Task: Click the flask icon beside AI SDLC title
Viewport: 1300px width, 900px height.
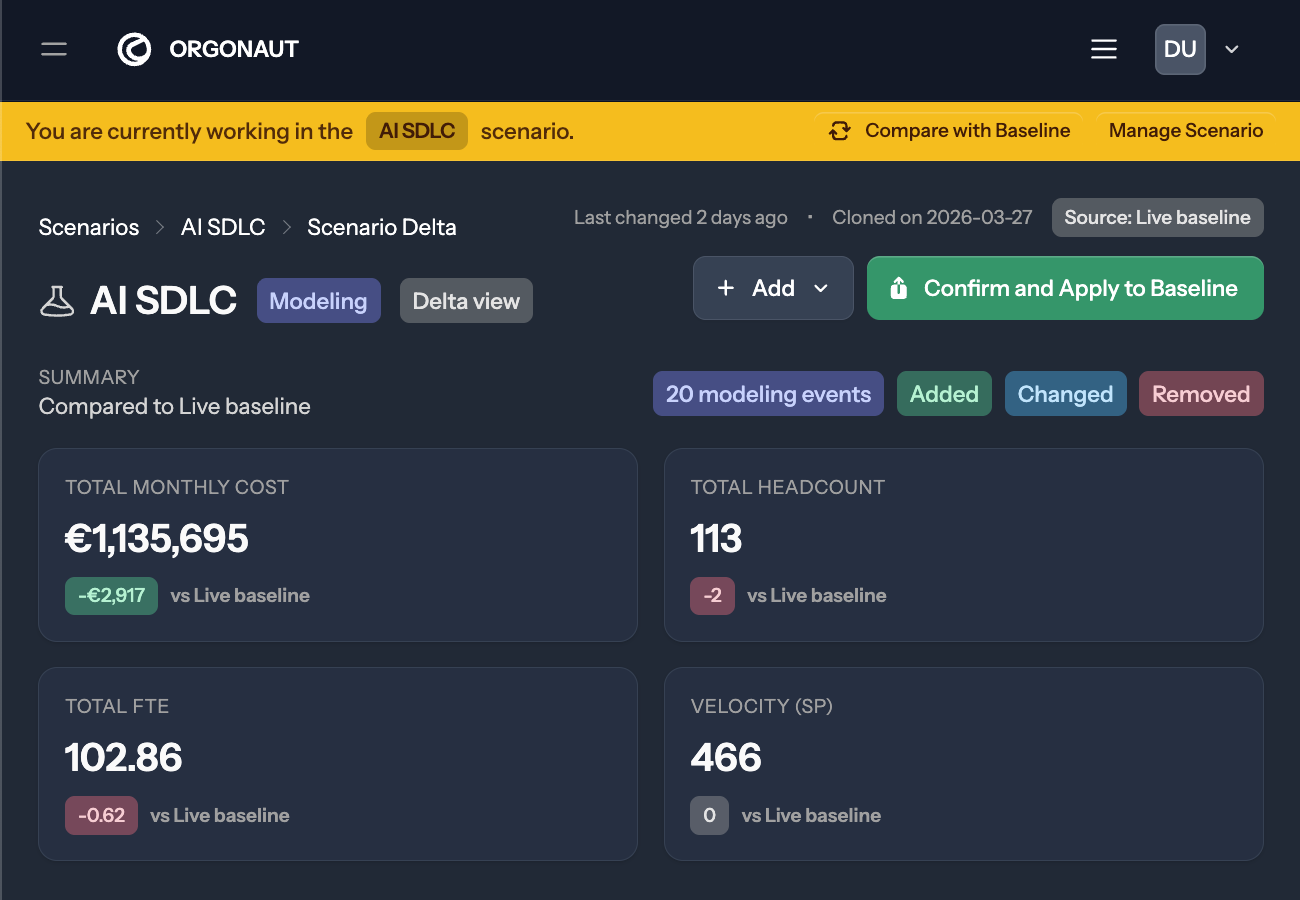Action: pos(57,300)
